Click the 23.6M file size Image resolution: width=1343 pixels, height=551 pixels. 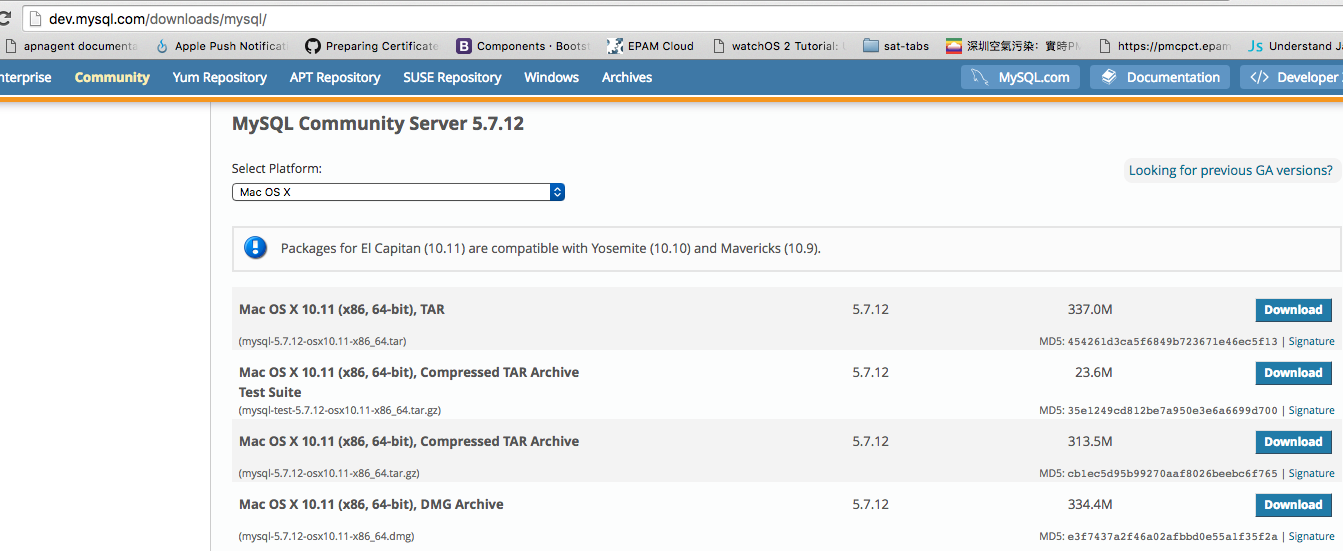1093,373
